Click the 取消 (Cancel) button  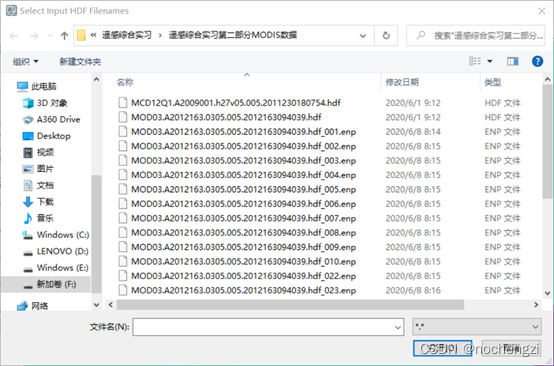(x=511, y=348)
